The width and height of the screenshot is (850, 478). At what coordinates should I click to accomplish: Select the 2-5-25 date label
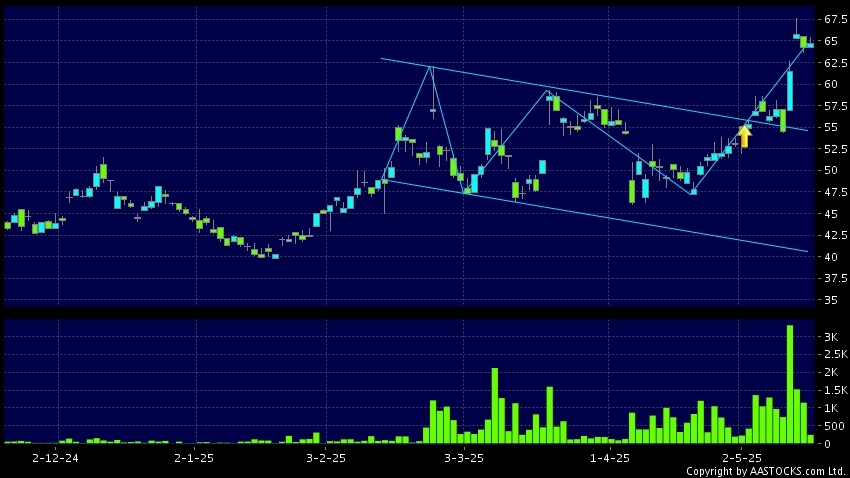pos(742,458)
